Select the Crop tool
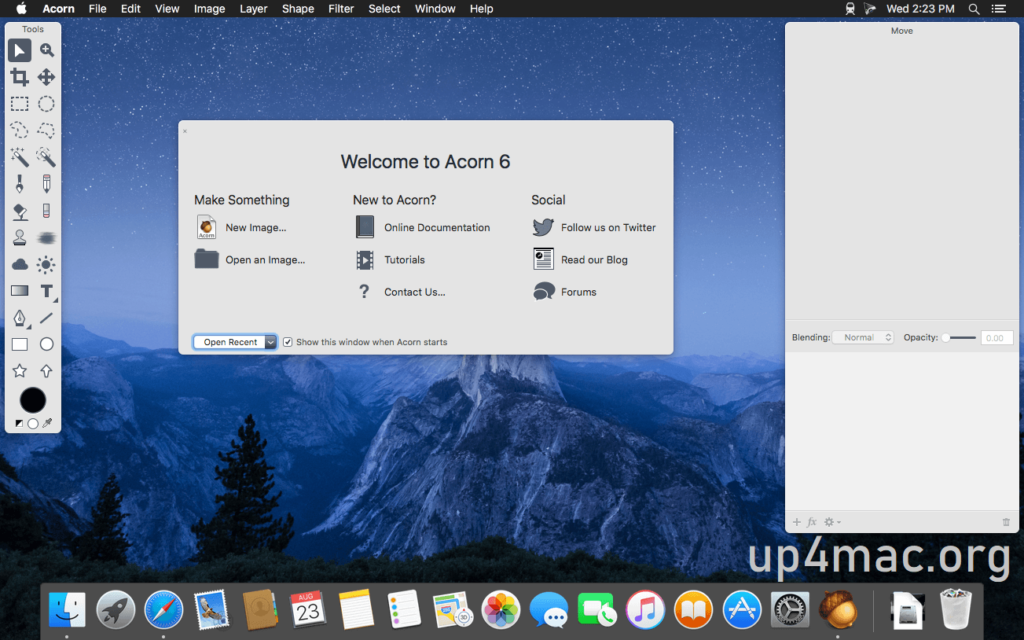This screenshot has height=640, width=1024. [19, 76]
